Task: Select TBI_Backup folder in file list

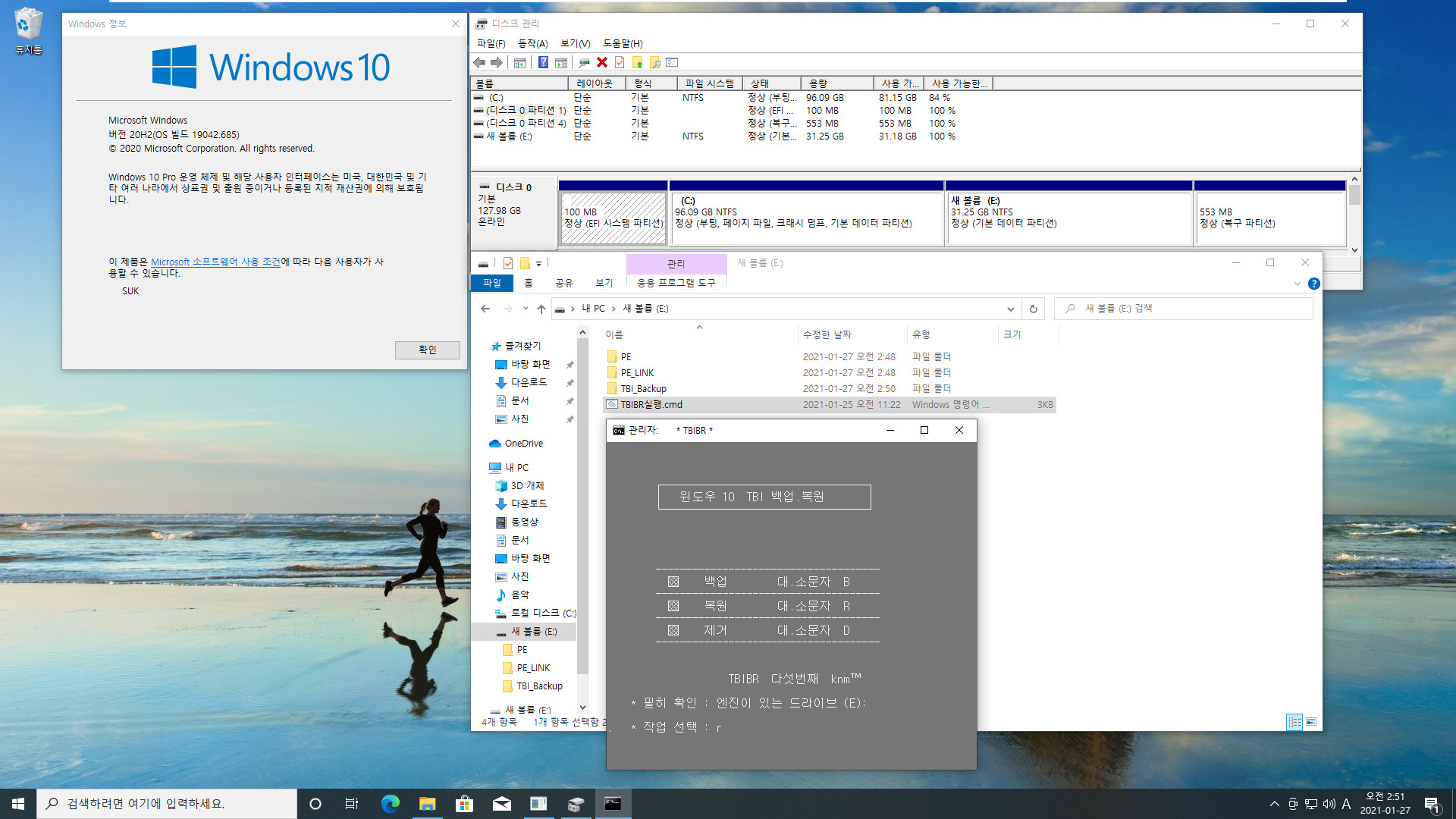Action: (643, 389)
